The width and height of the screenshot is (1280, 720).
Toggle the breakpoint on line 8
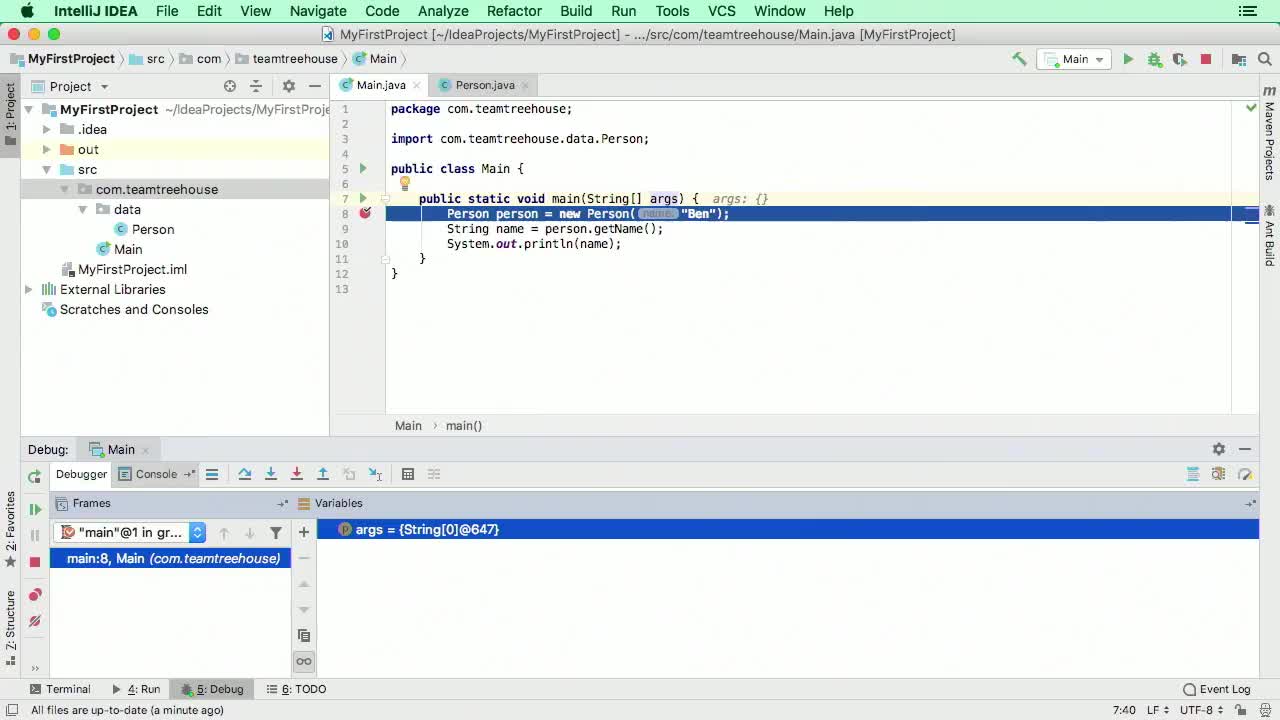coord(365,213)
